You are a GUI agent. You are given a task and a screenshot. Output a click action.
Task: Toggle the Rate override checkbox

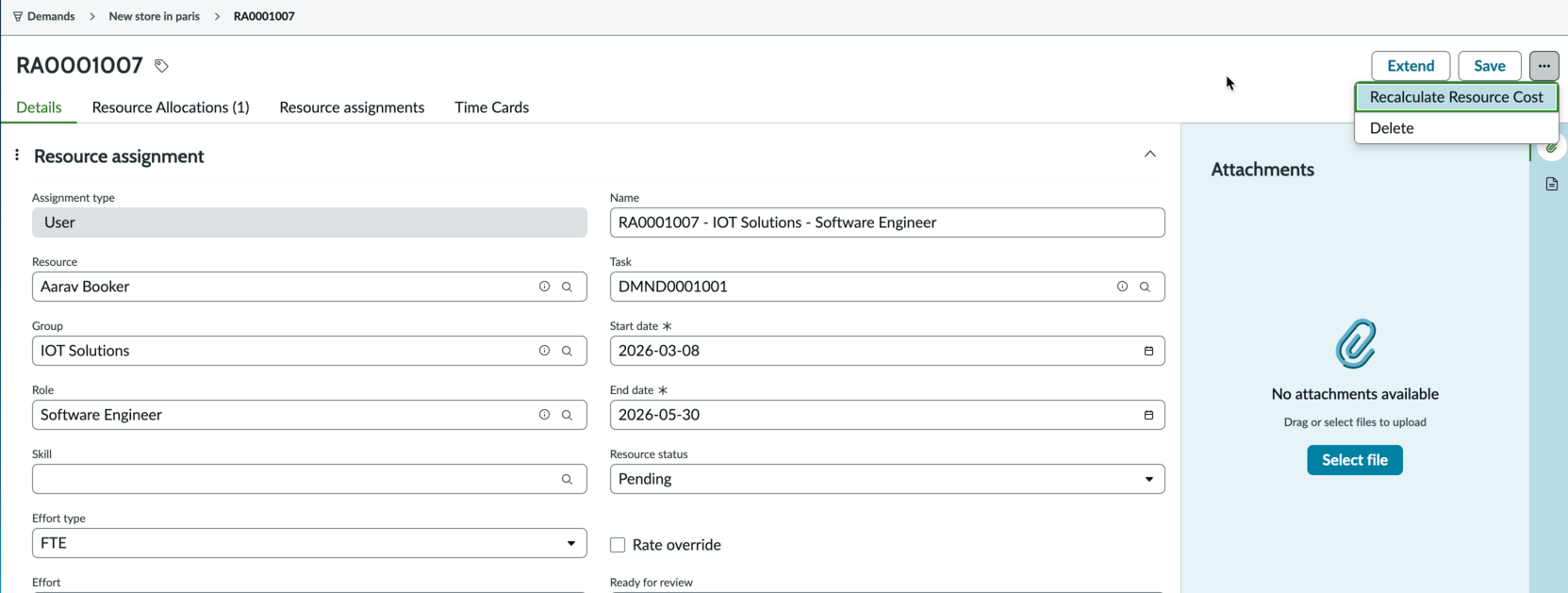pos(618,545)
